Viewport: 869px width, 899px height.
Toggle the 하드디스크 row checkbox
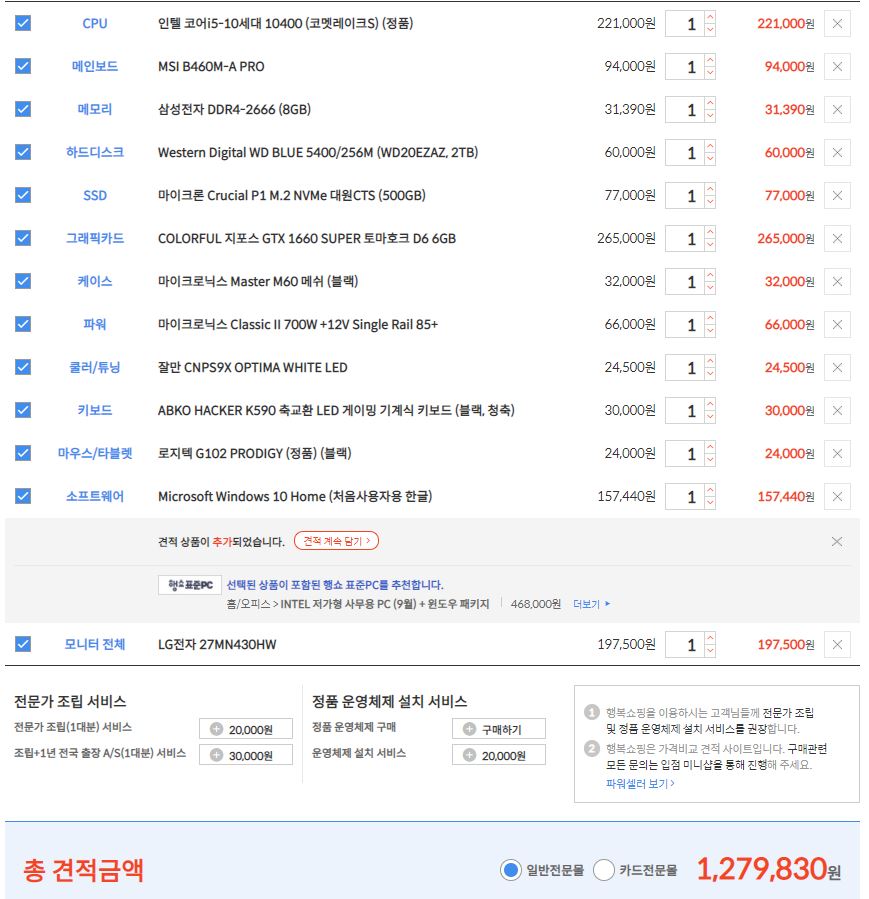tap(23, 152)
